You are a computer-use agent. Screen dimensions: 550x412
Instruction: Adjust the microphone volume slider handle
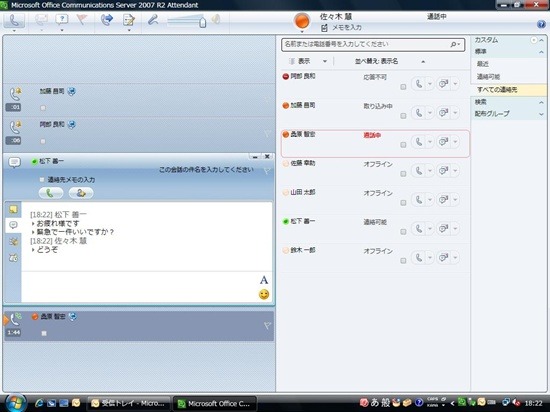[202, 22]
